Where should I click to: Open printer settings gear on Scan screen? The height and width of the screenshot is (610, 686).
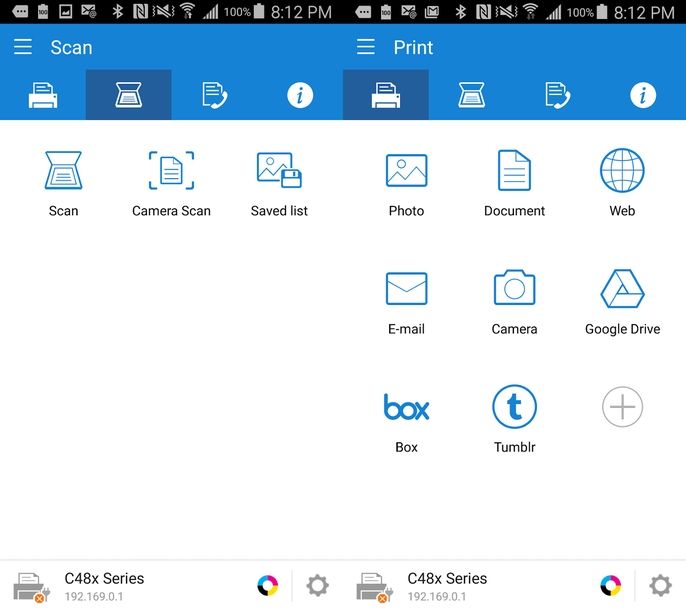318,585
